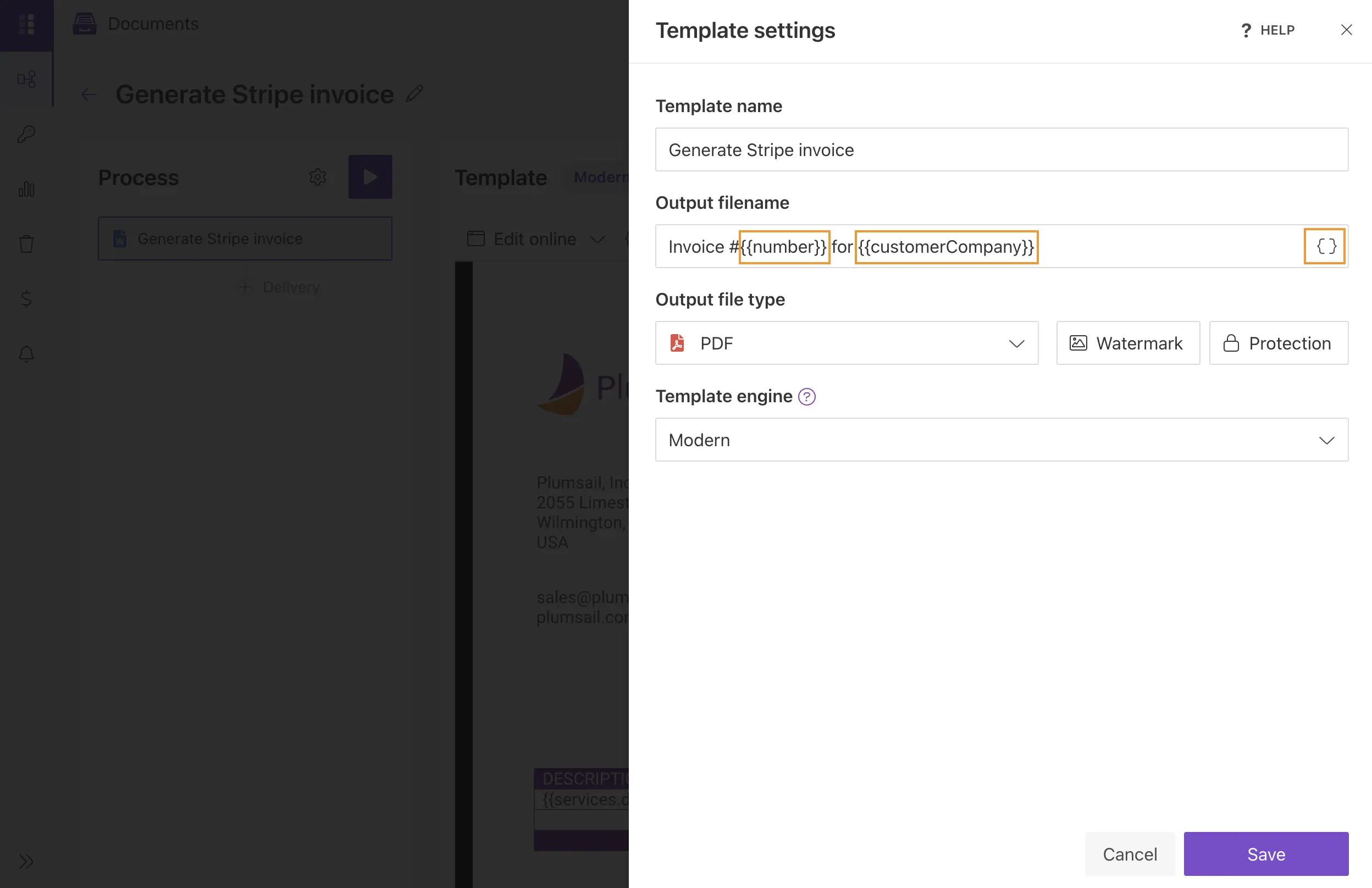The width and height of the screenshot is (1372, 888).
Task: Close the Template settings panel
Action: 1347,30
